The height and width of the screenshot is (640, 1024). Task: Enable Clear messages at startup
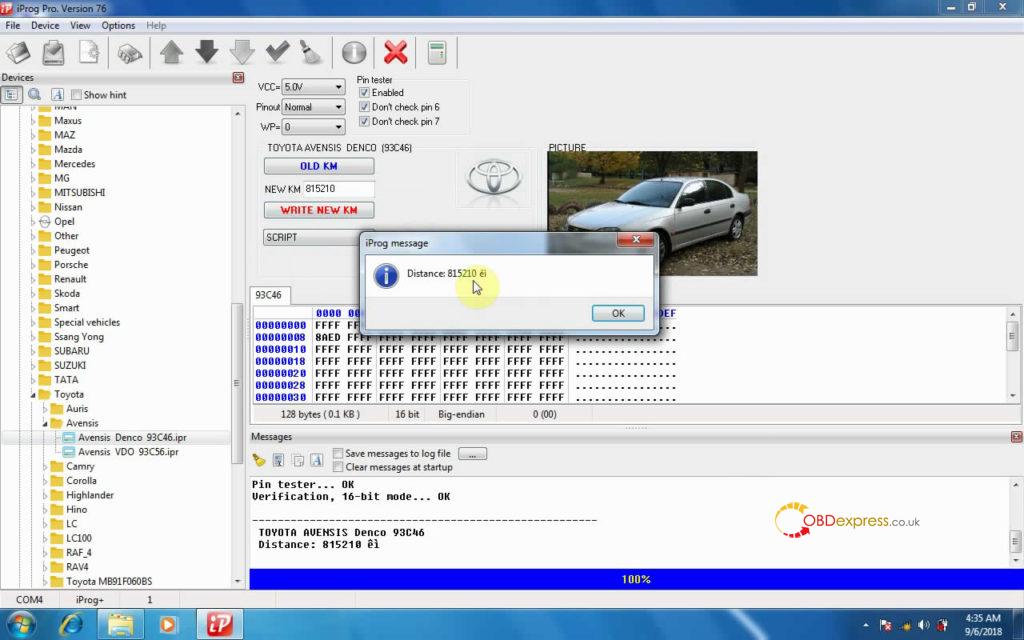tap(338, 467)
